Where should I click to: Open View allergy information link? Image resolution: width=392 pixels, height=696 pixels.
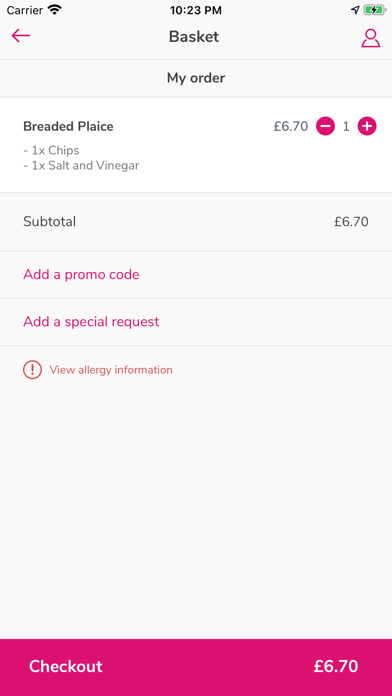(x=111, y=370)
